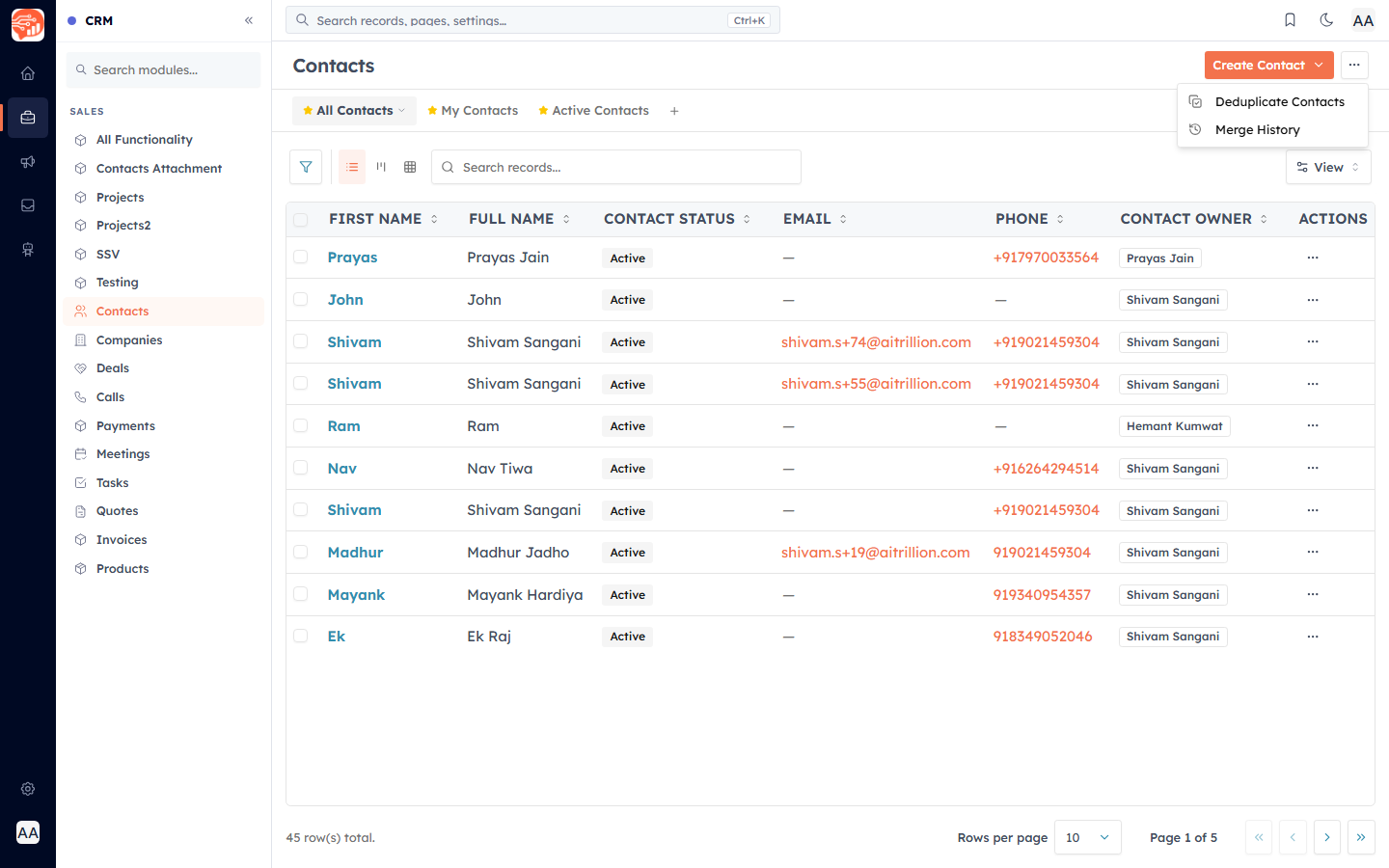This screenshot has width=1389, height=868.
Task: Jump to last page double arrow
Action: tap(1361, 837)
